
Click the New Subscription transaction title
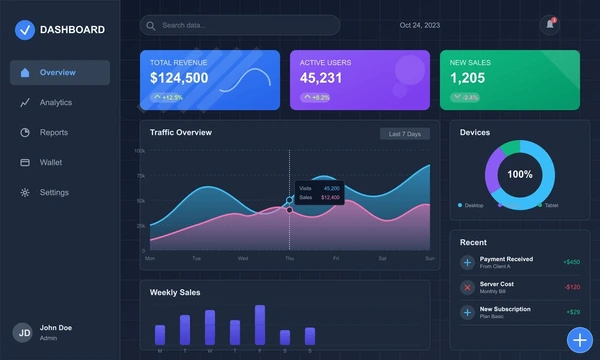click(505, 309)
